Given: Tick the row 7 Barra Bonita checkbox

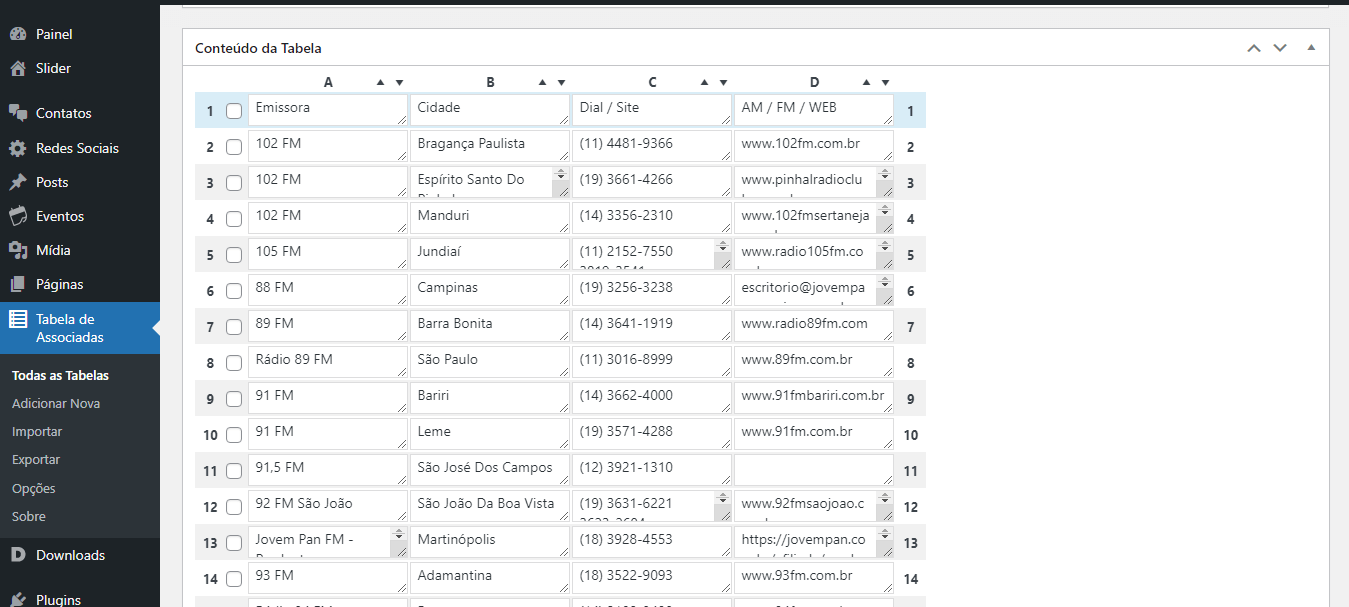Looking at the screenshot, I should point(234,327).
